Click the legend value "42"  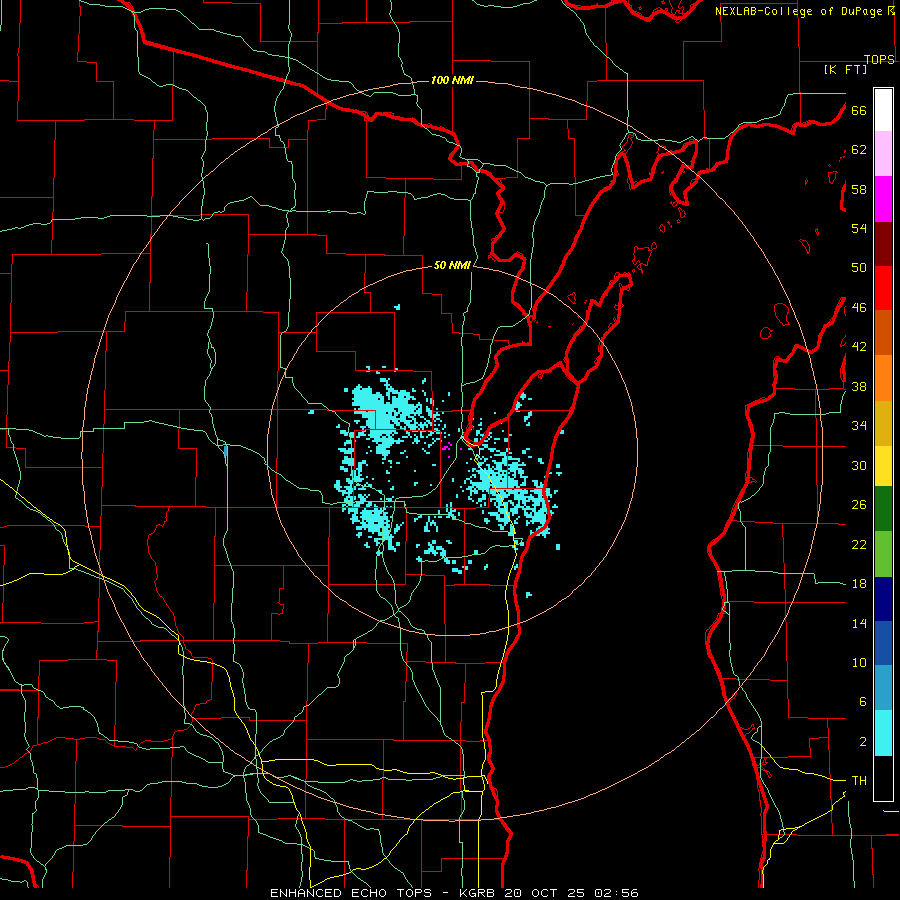pos(859,347)
